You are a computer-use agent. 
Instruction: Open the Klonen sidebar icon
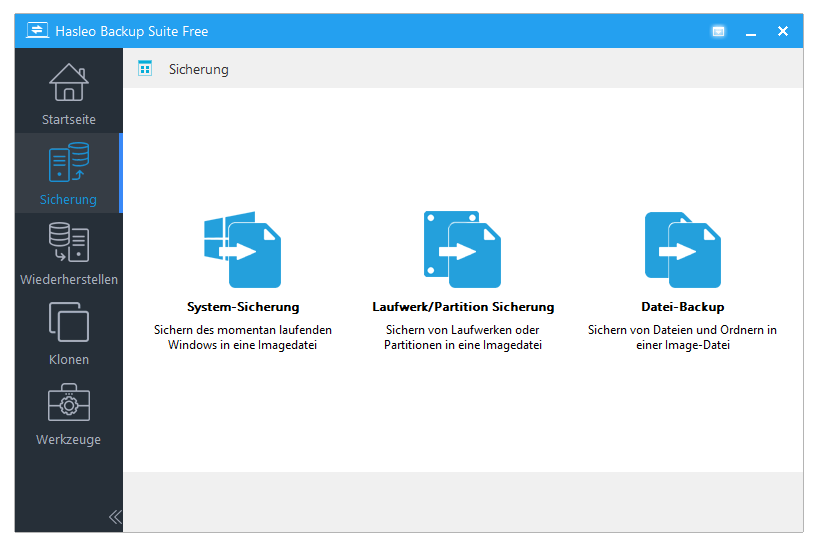(x=68, y=322)
